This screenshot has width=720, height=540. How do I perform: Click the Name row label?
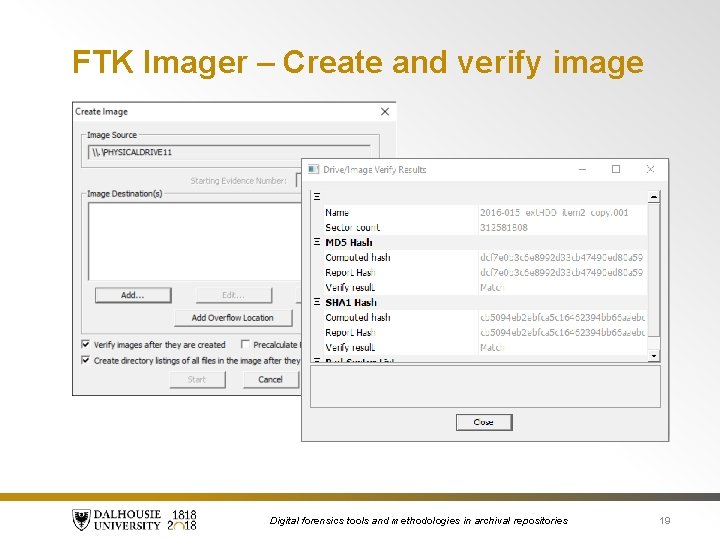[x=337, y=213]
